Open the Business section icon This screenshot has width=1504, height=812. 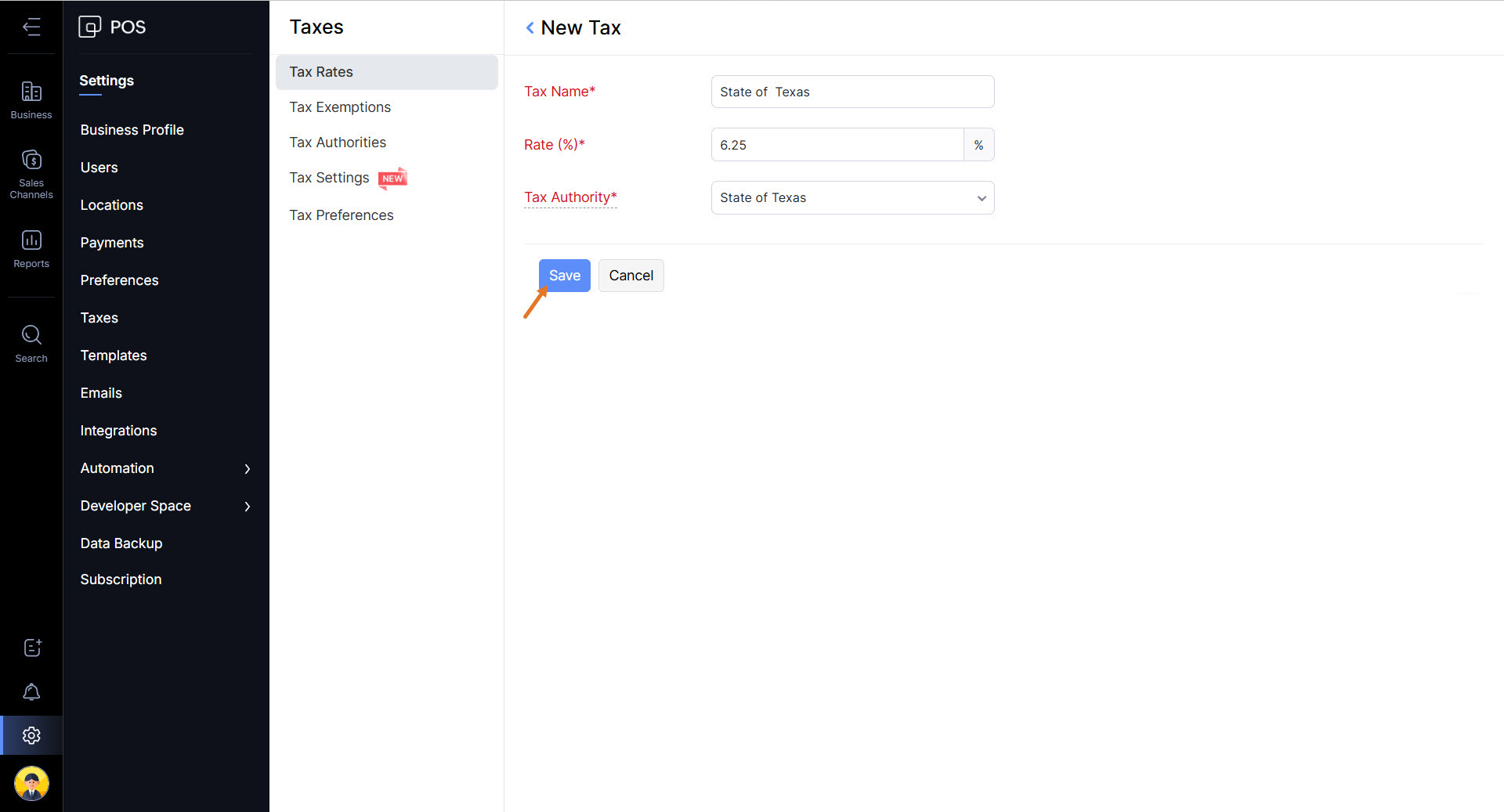[31, 100]
